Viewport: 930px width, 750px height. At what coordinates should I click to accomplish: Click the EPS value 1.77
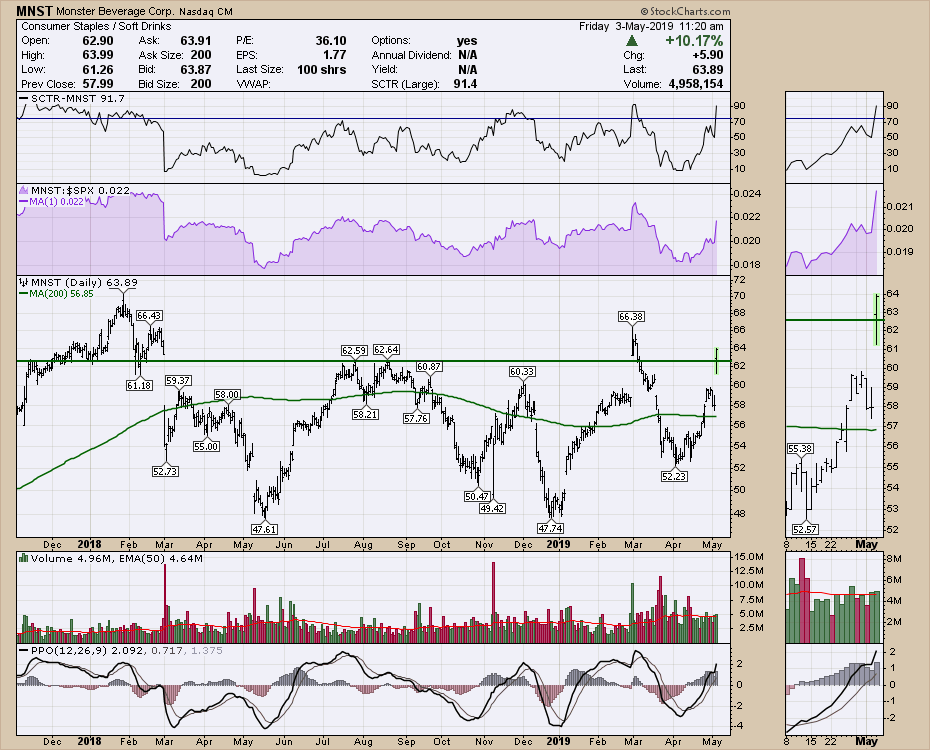coord(335,55)
